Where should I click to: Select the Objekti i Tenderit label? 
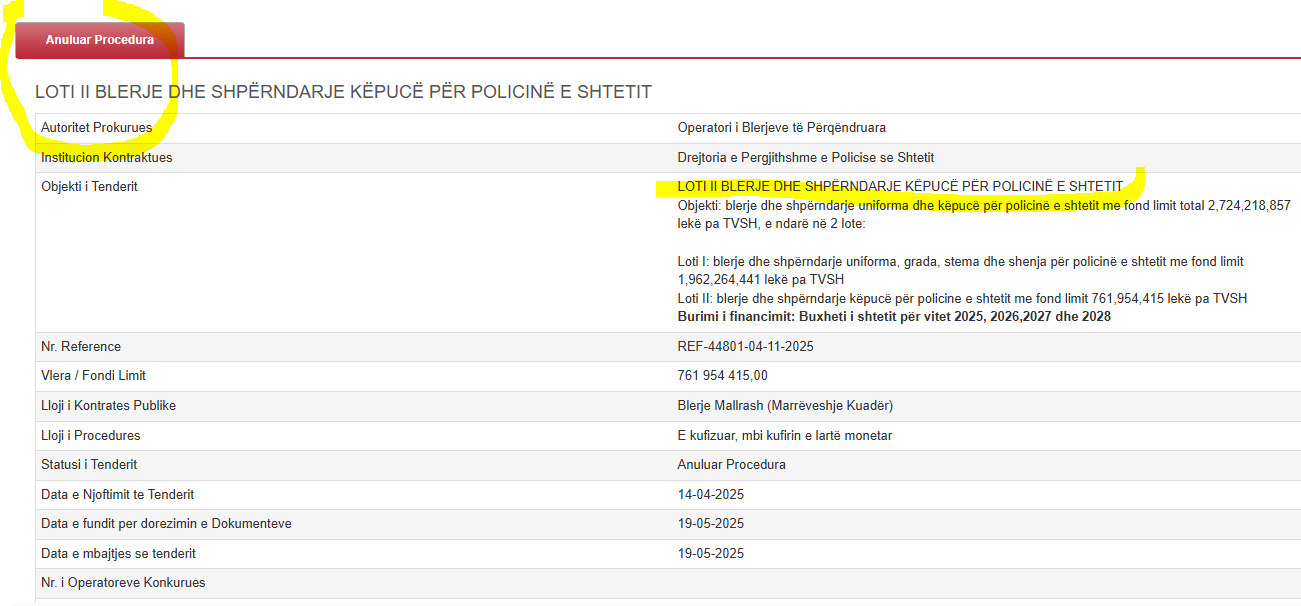pyautogui.click(x=89, y=187)
